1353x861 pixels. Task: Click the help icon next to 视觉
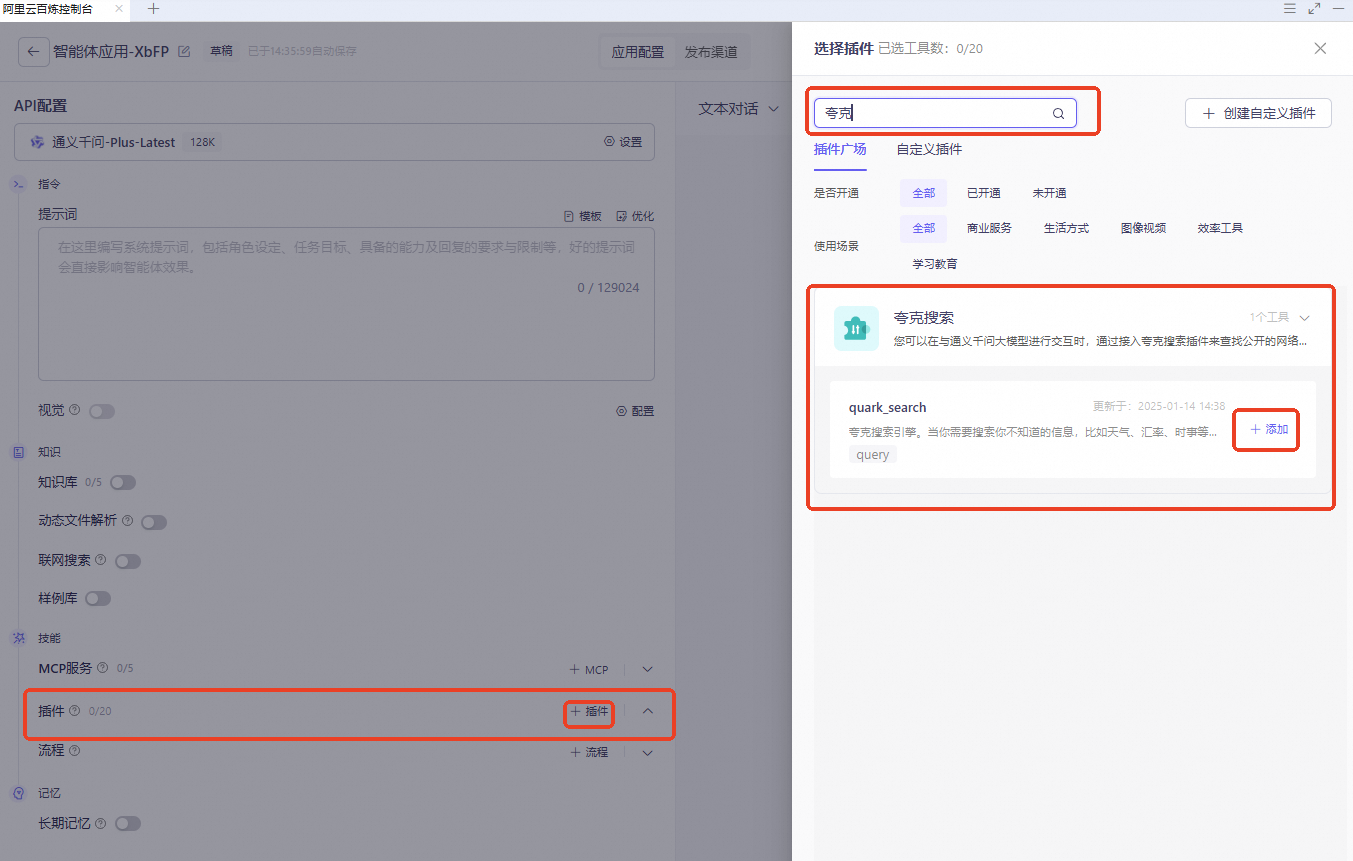75,410
